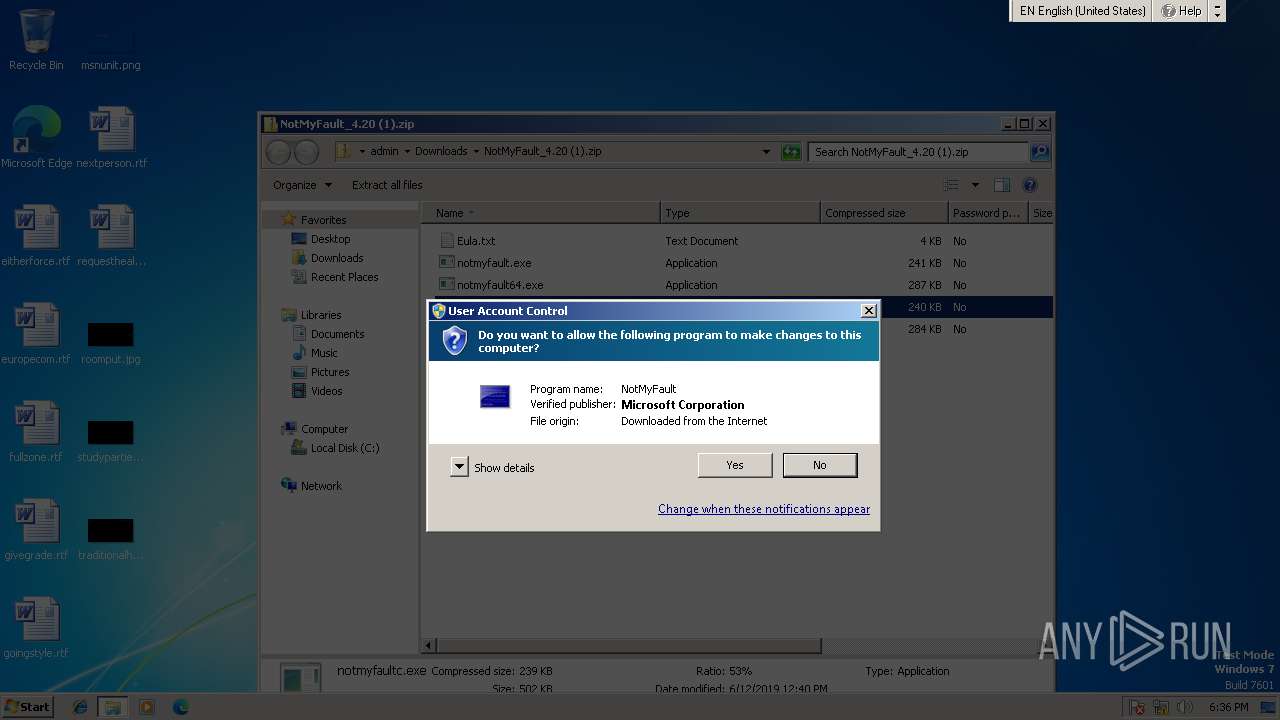Viewport: 1280px width, 720px height.
Task: Select Libraries in navigation pane
Action: click(320, 315)
